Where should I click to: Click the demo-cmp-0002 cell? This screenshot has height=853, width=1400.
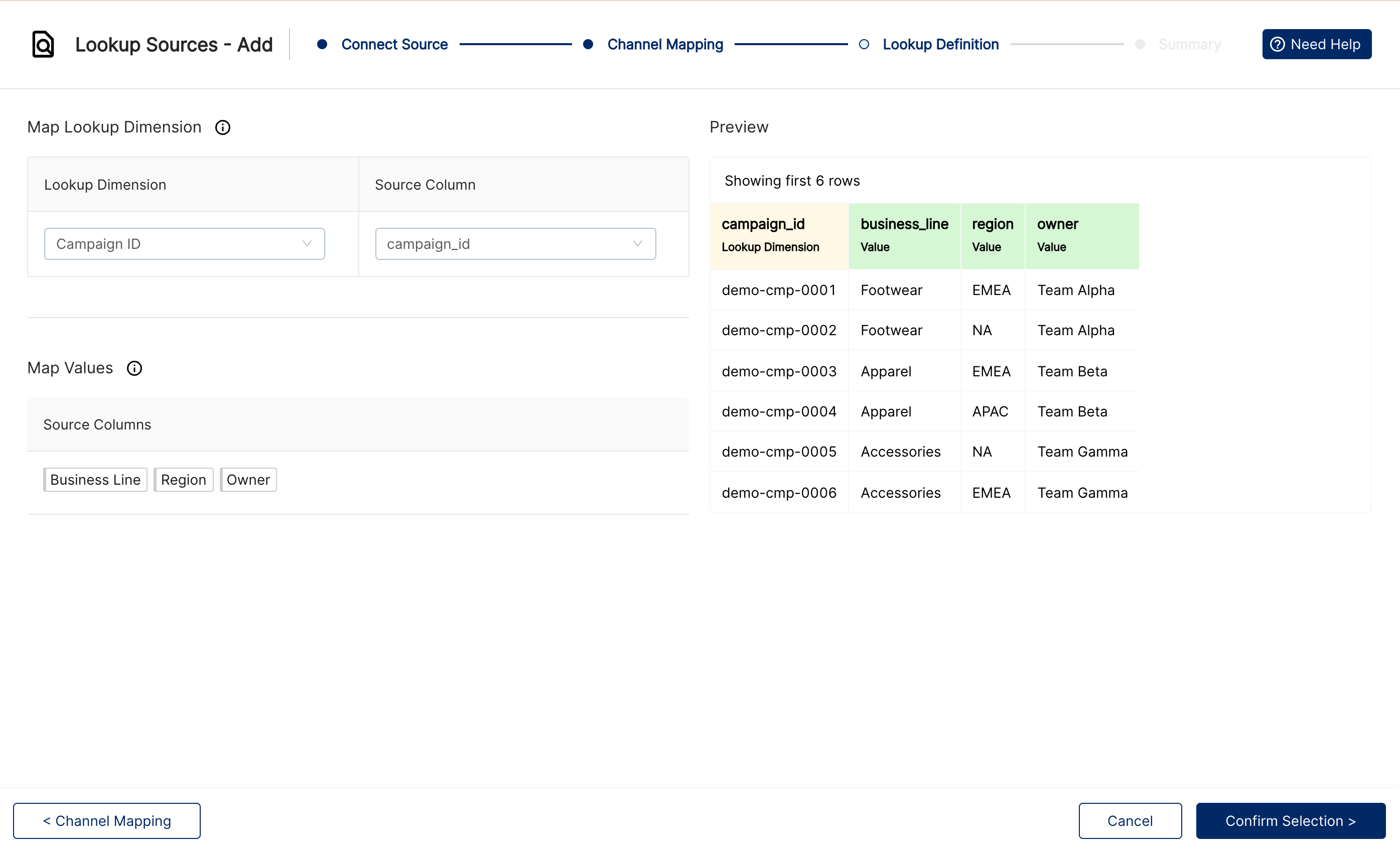pyautogui.click(x=779, y=330)
